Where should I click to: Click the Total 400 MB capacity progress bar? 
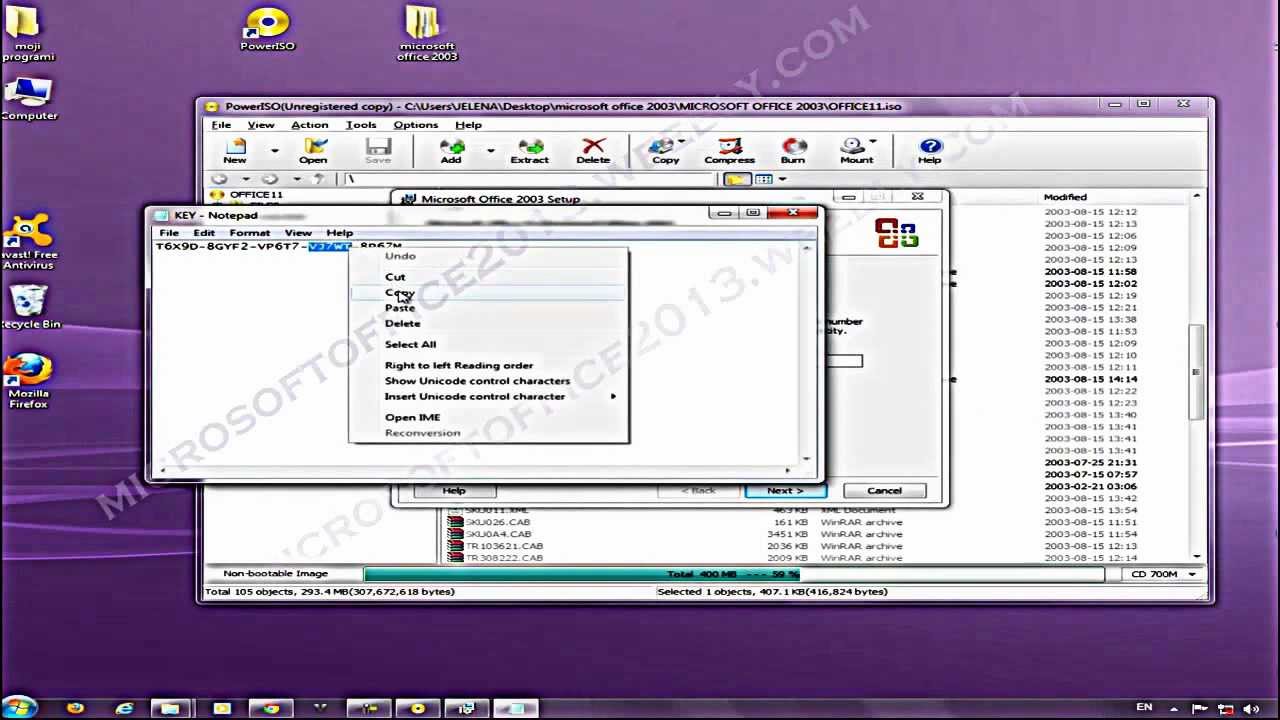(734, 574)
